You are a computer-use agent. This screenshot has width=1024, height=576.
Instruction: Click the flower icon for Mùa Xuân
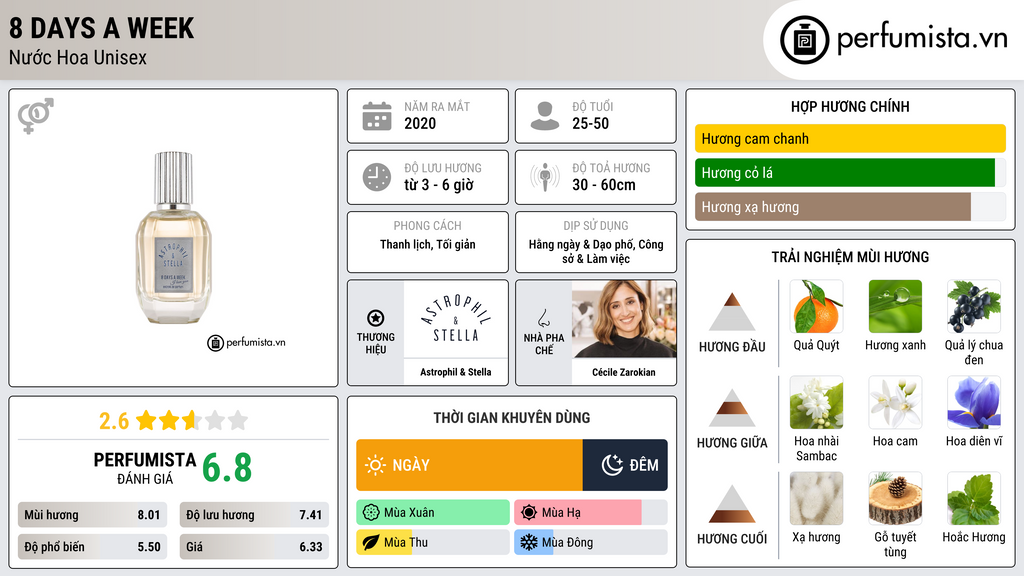[371, 512]
